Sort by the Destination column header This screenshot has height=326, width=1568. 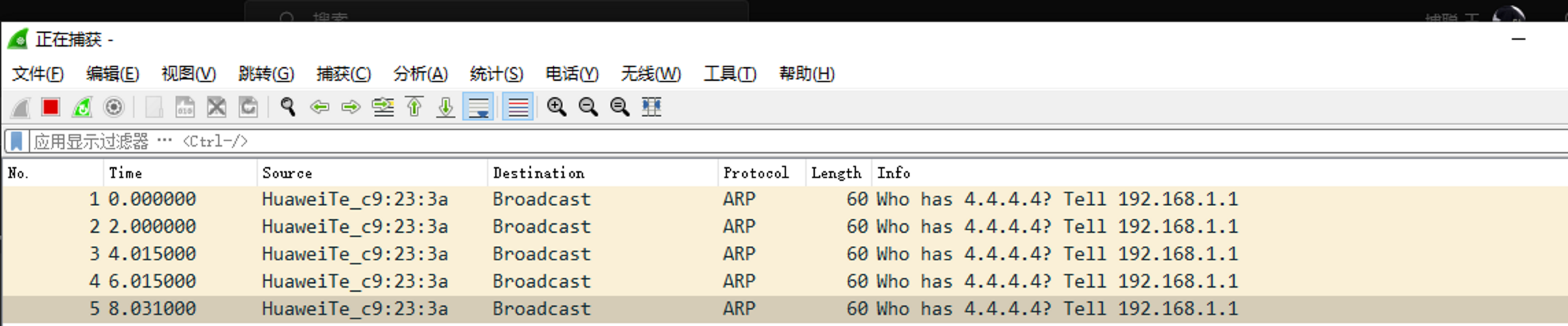click(603, 173)
